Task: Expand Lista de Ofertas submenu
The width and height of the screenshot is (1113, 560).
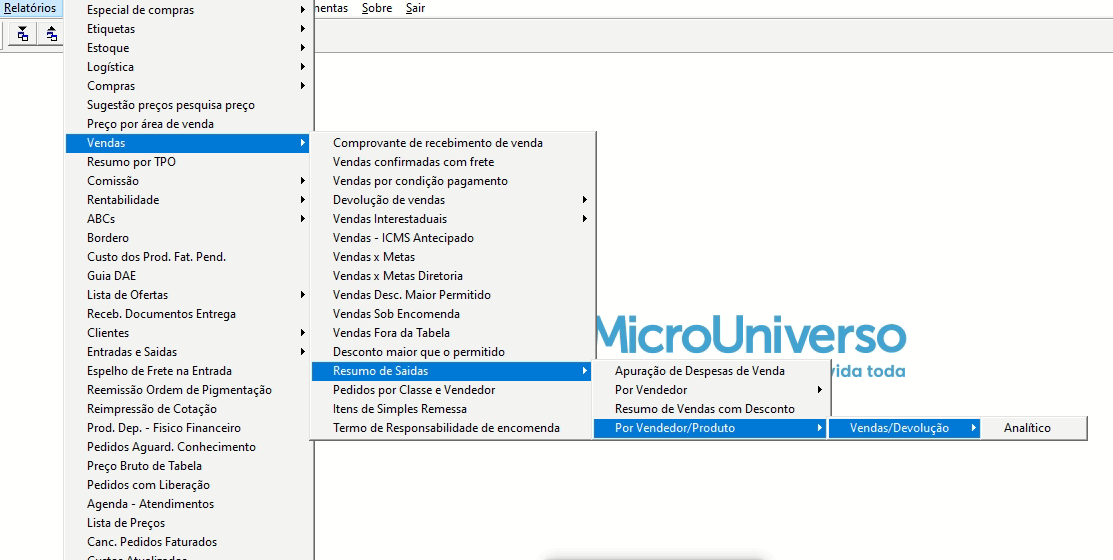Action: click(188, 295)
